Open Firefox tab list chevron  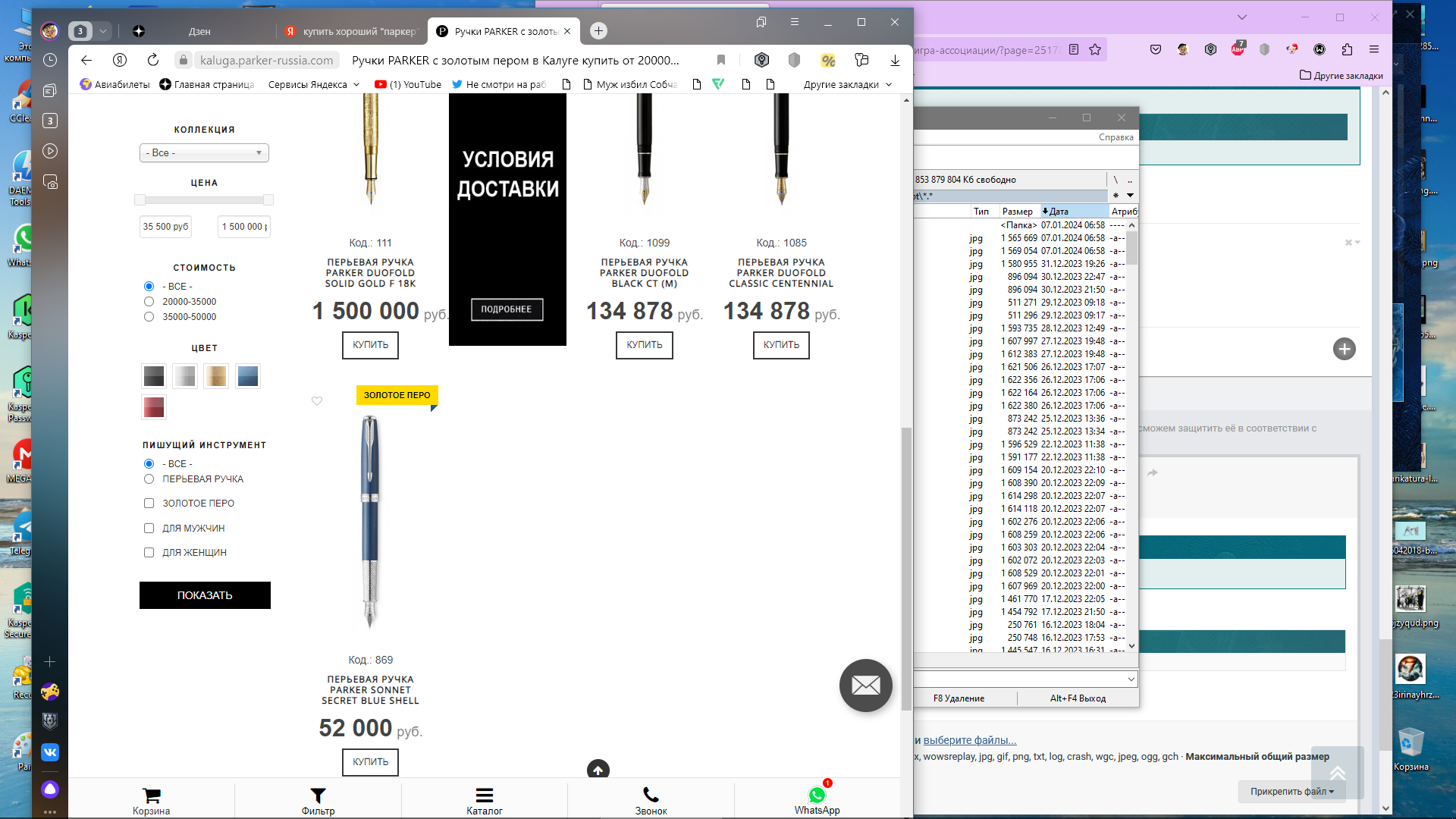(x=1241, y=17)
